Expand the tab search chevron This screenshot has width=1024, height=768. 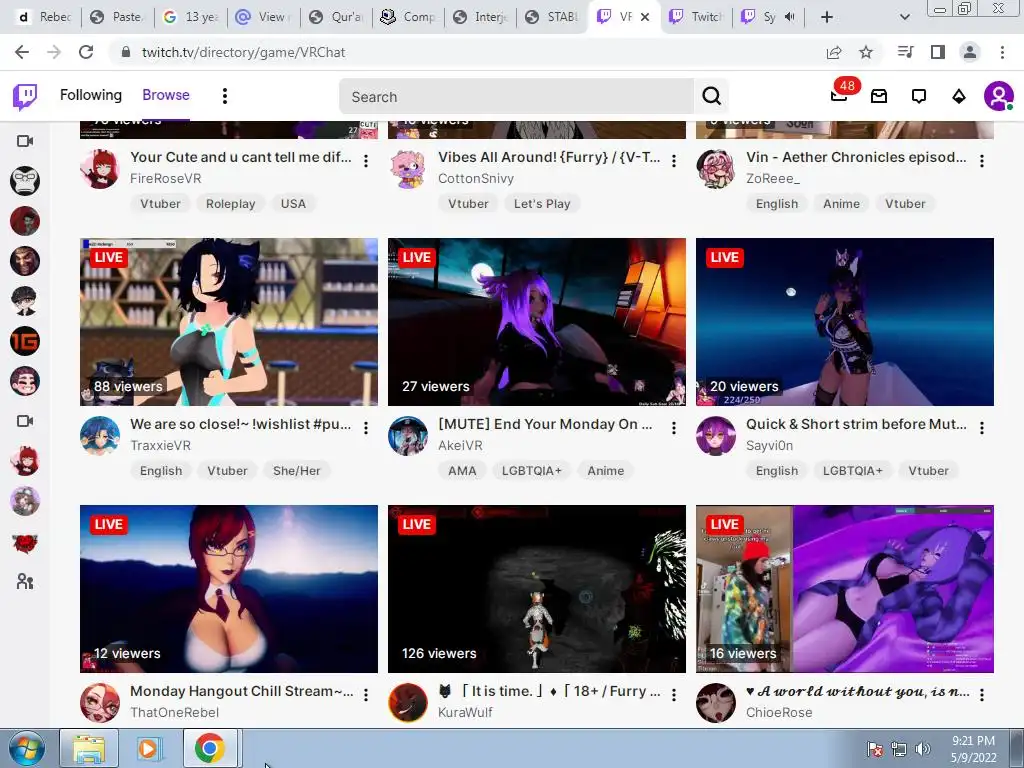click(904, 17)
